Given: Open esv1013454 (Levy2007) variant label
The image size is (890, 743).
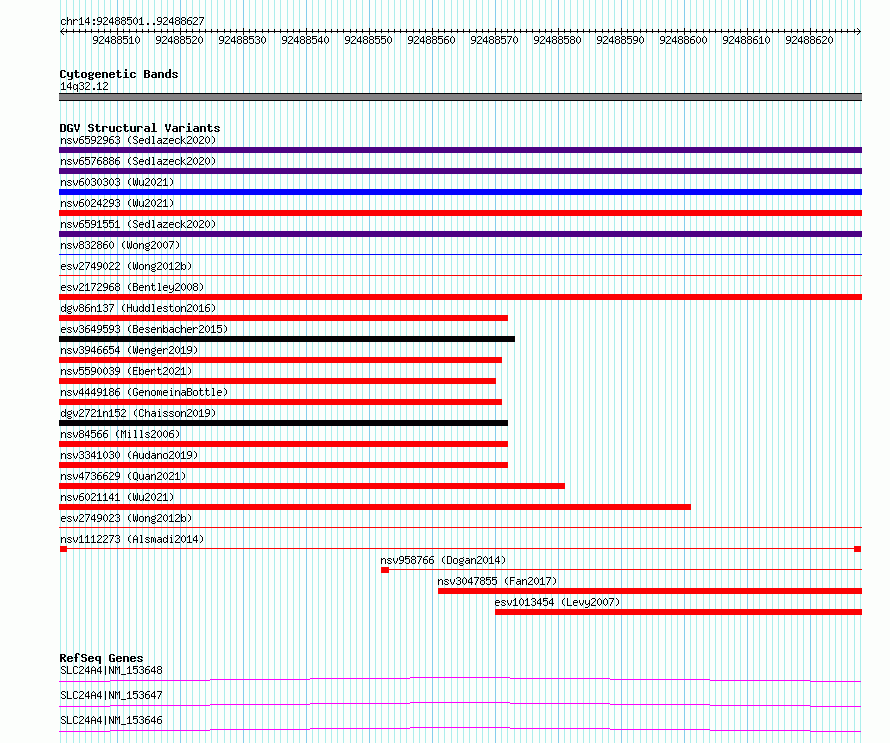Looking at the screenshot, I should 557,602.
